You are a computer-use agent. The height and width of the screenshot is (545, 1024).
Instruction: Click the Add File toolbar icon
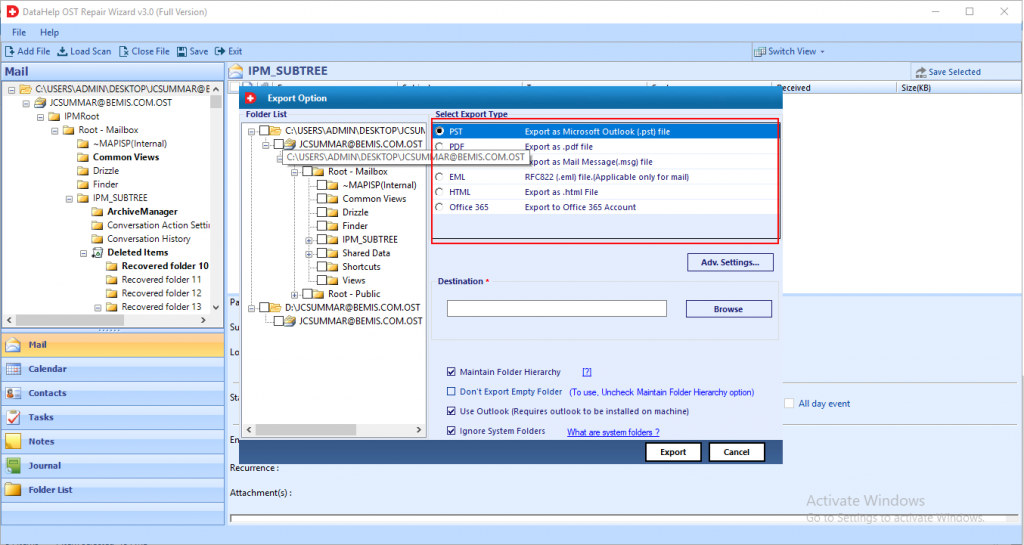10,52
